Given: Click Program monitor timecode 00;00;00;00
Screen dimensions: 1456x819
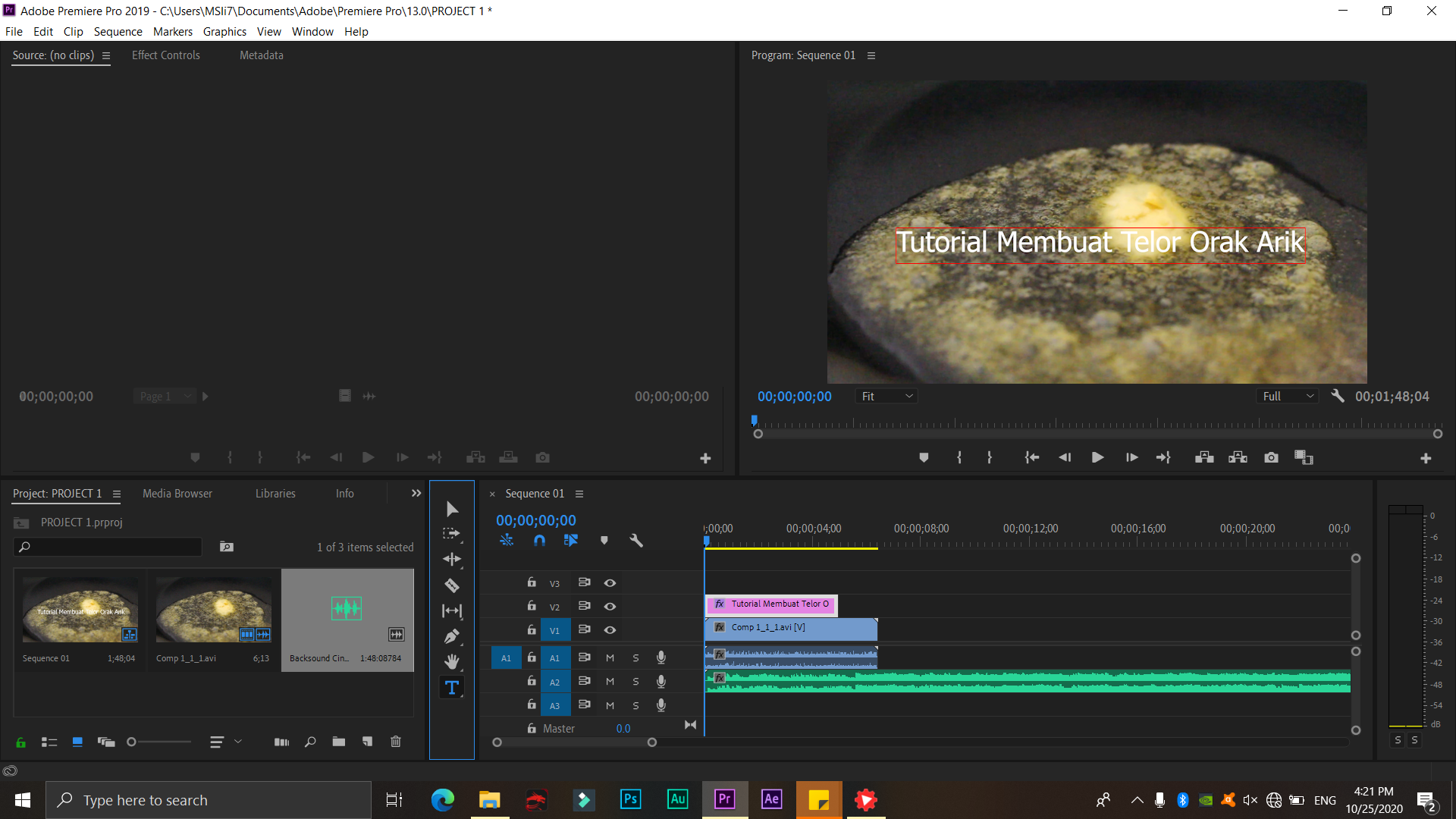Looking at the screenshot, I should tap(795, 396).
